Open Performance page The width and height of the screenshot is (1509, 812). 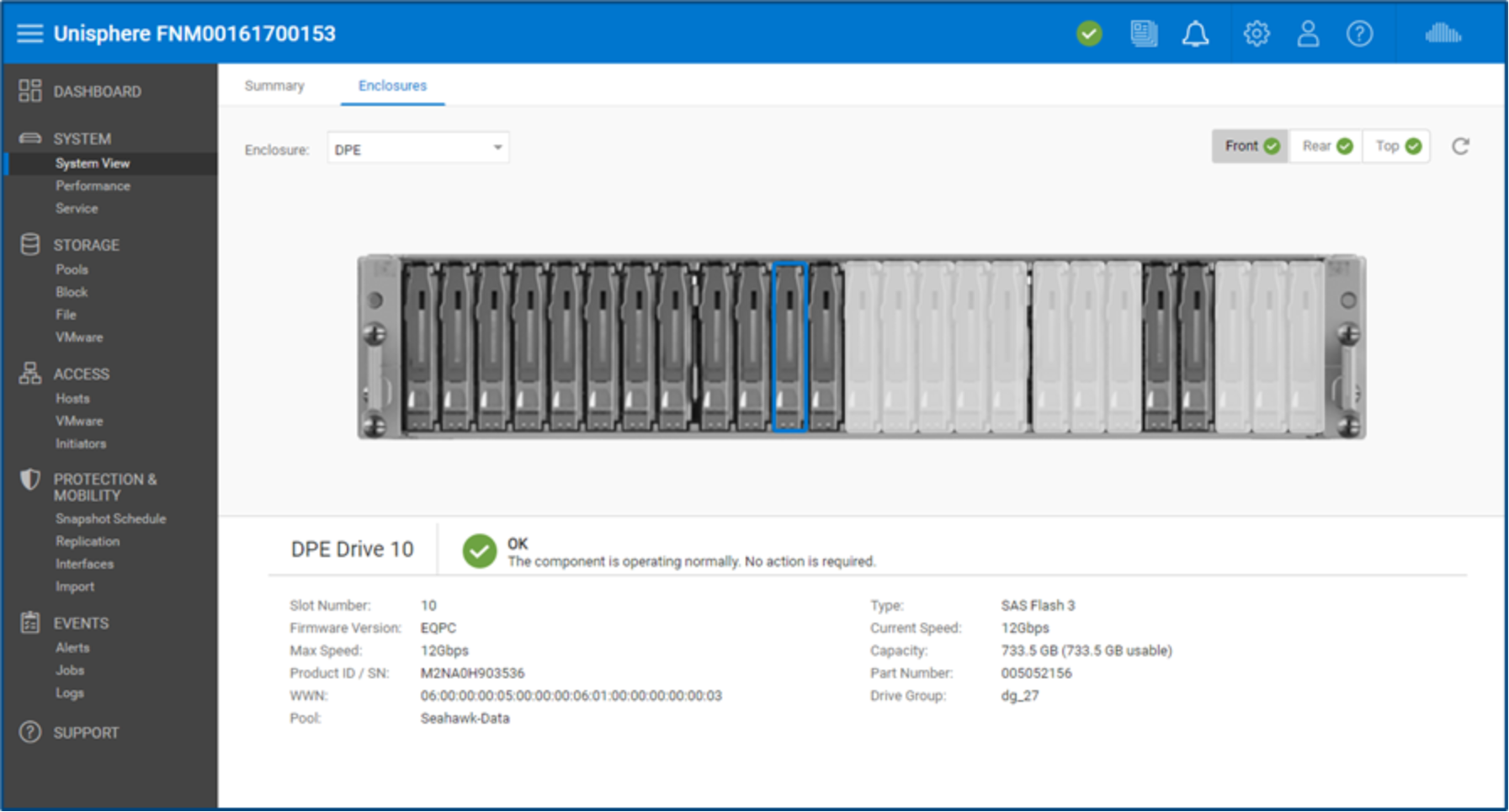[x=93, y=186]
